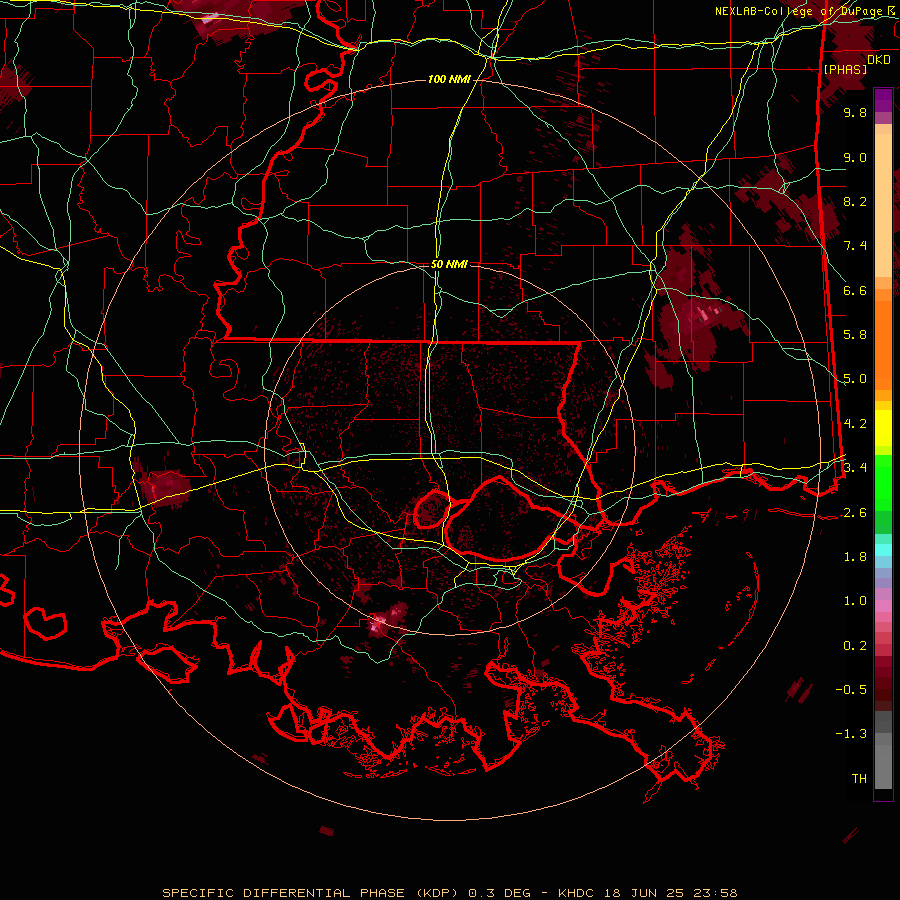Click the TH threshold label on scale
Screen dimensions: 900x900
coord(859,779)
